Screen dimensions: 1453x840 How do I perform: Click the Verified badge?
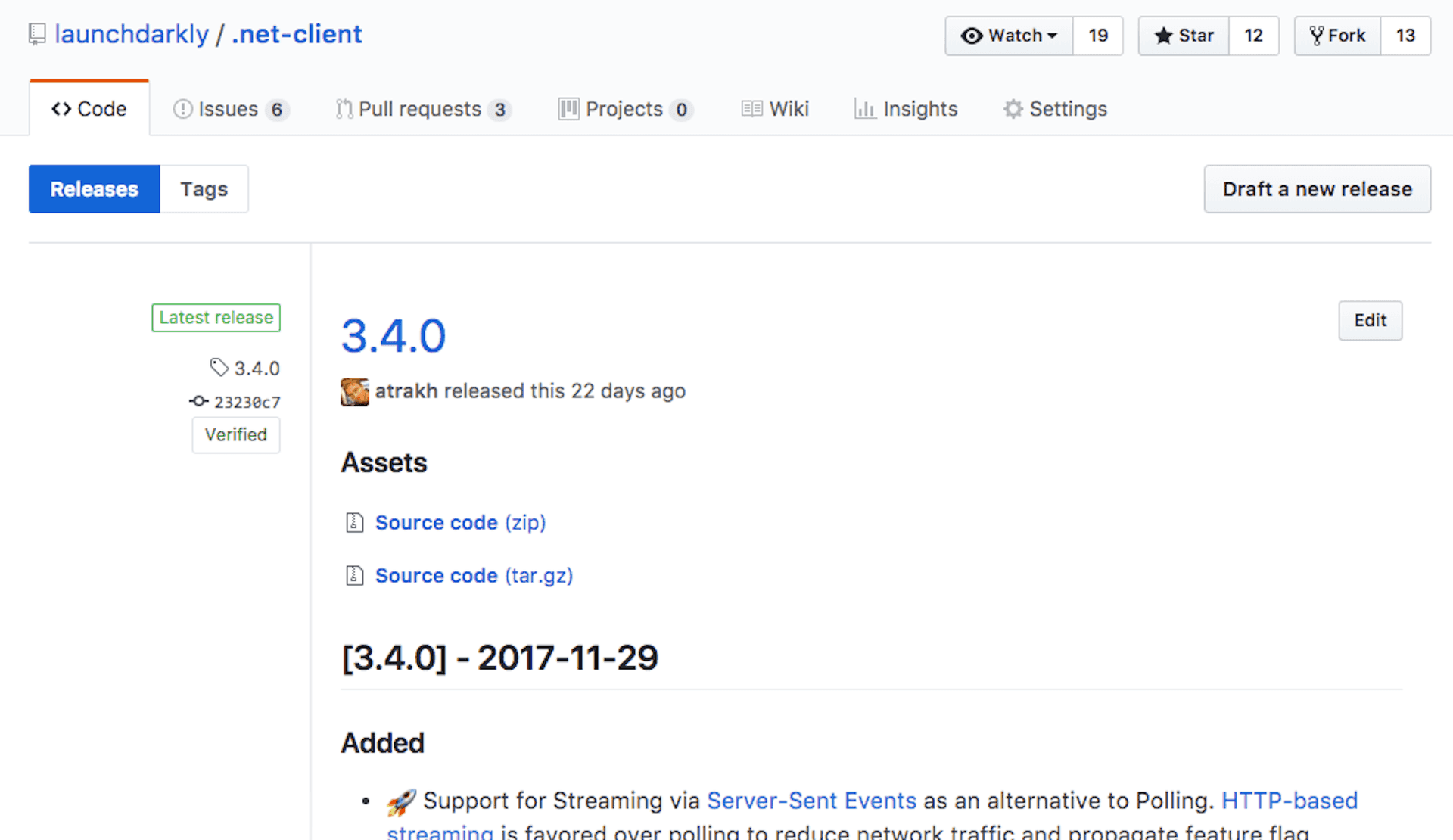[235, 435]
